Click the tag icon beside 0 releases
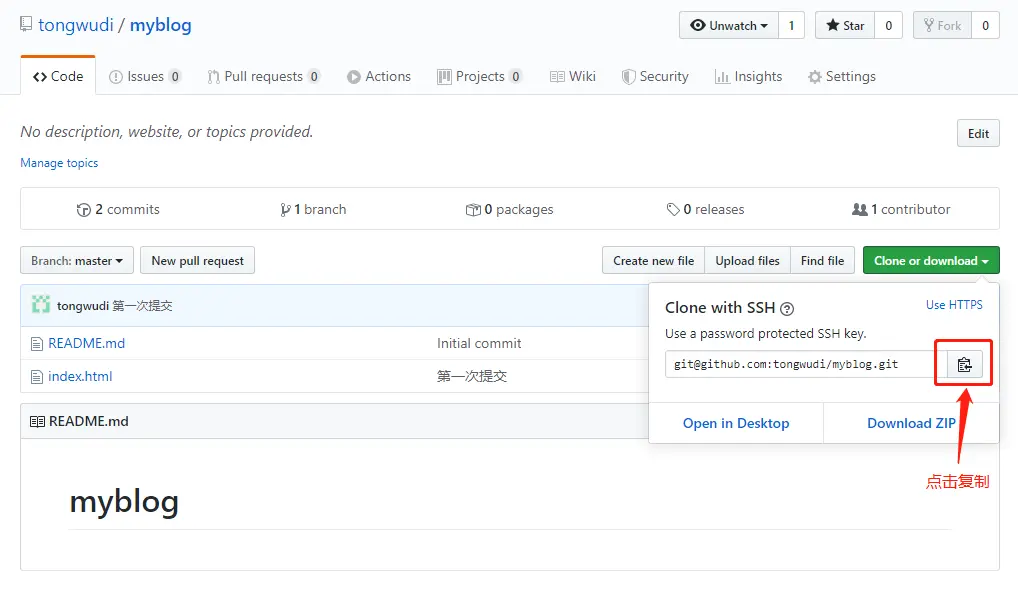 click(673, 210)
